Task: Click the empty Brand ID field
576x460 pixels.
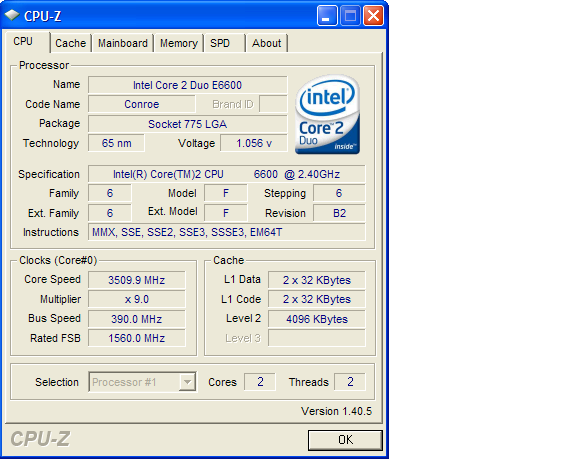Action: coord(273,104)
